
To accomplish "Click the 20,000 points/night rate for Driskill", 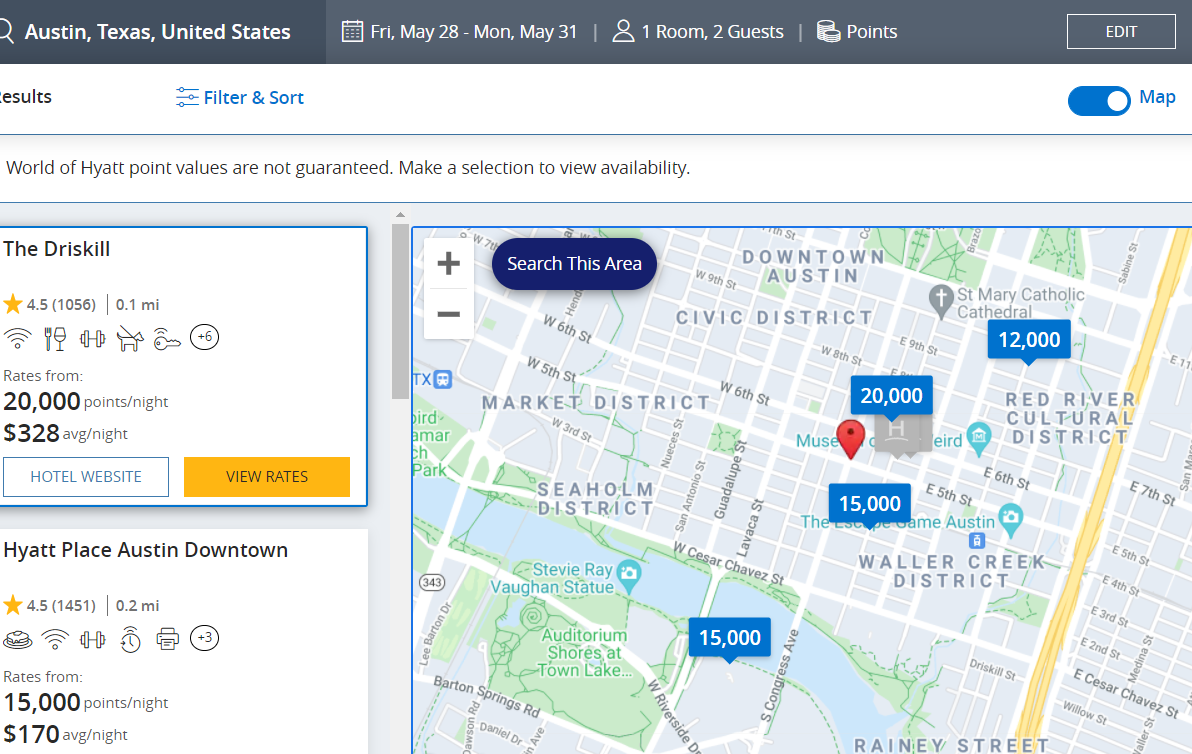I will coord(85,401).
